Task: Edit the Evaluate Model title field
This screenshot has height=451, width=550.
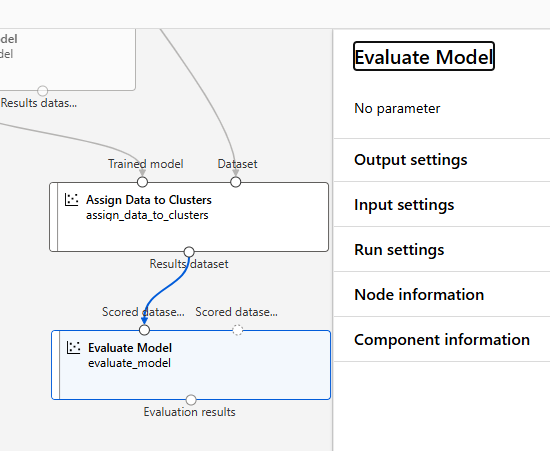Action: pyautogui.click(x=424, y=56)
